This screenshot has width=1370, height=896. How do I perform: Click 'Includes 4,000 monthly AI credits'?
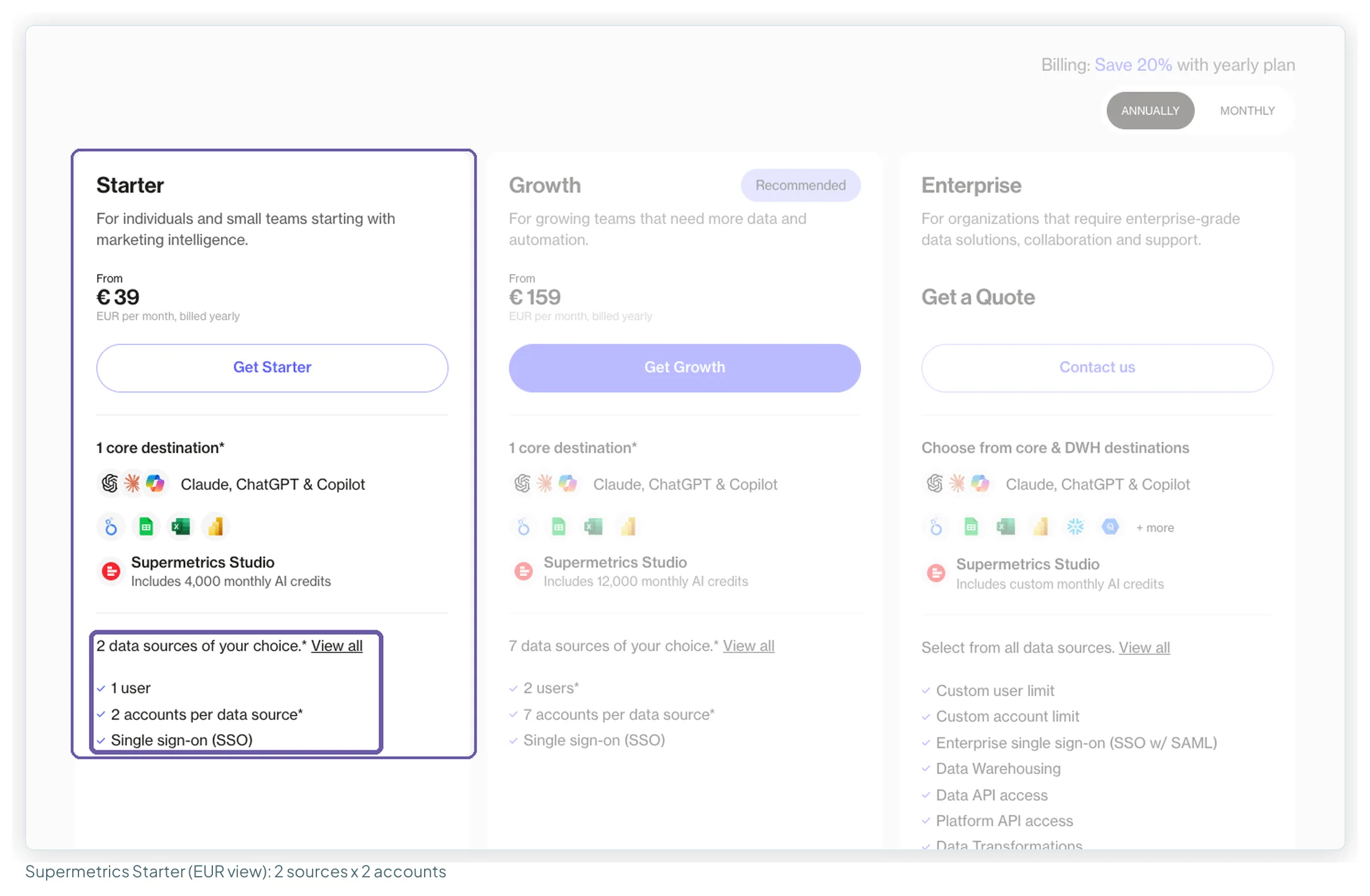(x=231, y=582)
